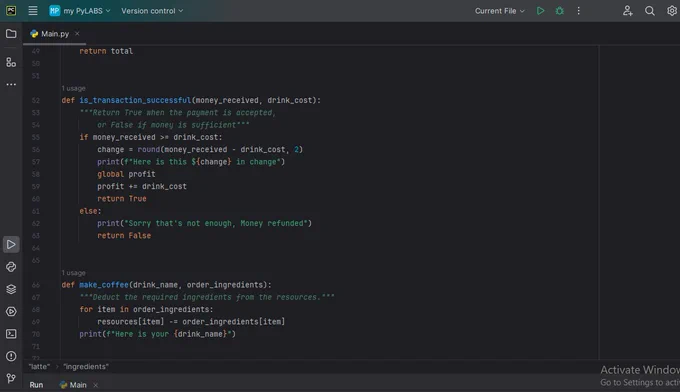Open the Current File run configuration dropdown
This screenshot has width=680, height=392.
(x=500, y=11)
